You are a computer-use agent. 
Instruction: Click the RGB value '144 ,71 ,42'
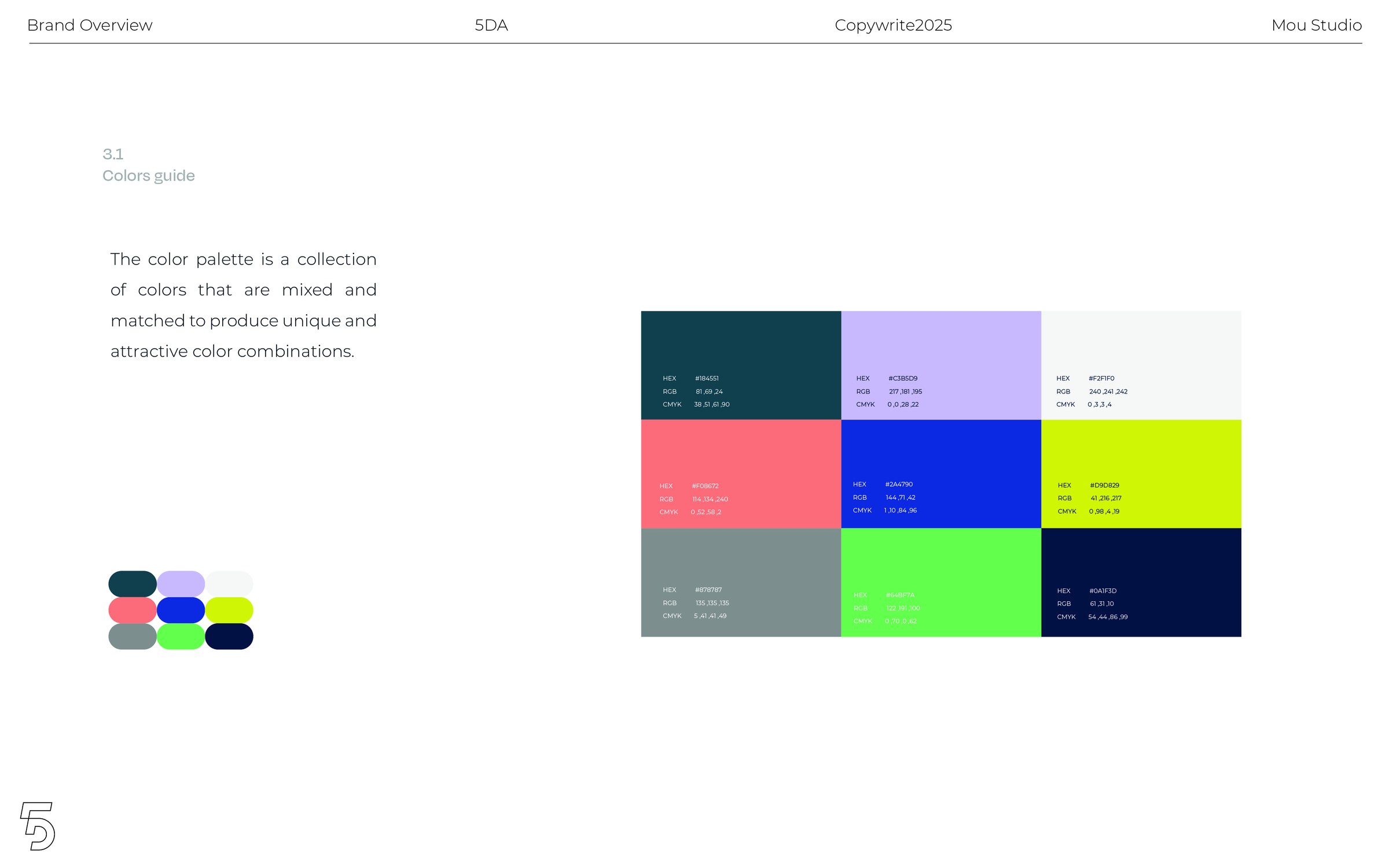pyautogui.click(x=901, y=498)
